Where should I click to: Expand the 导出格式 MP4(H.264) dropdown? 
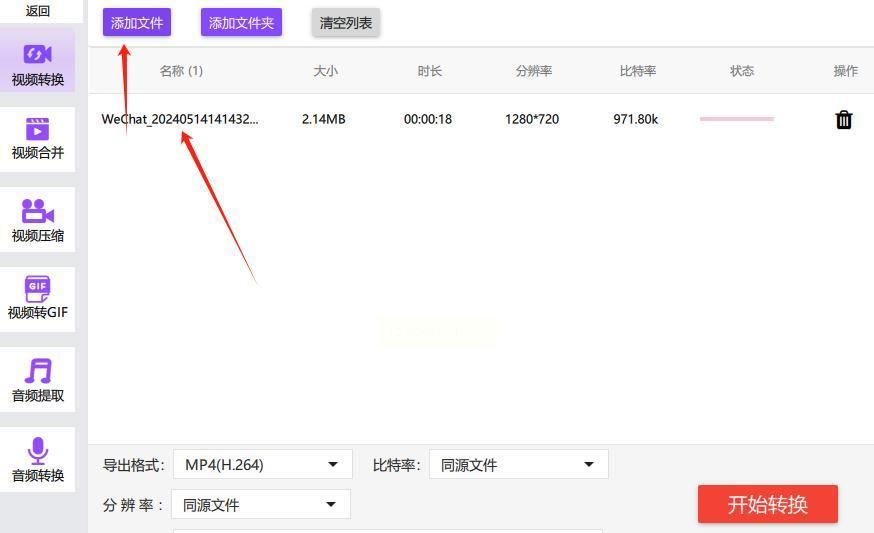263,464
